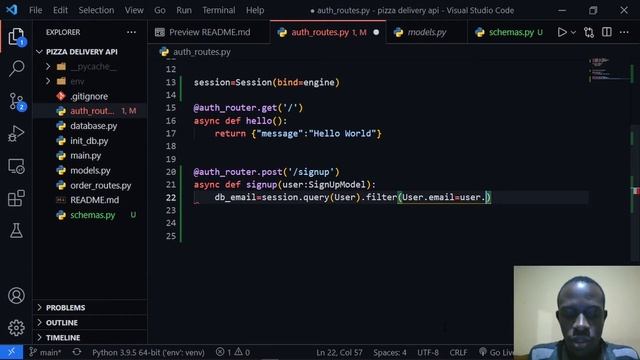Open editor More Actions ellipsis
The width and height of the screenshot is (640, 360).
pos(624,32)
